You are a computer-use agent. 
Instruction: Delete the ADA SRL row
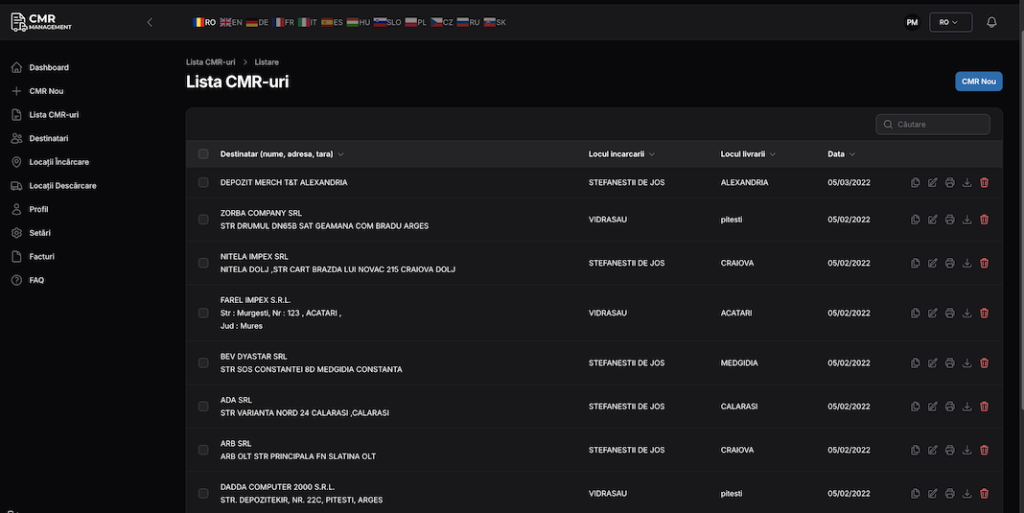(984, 406)
